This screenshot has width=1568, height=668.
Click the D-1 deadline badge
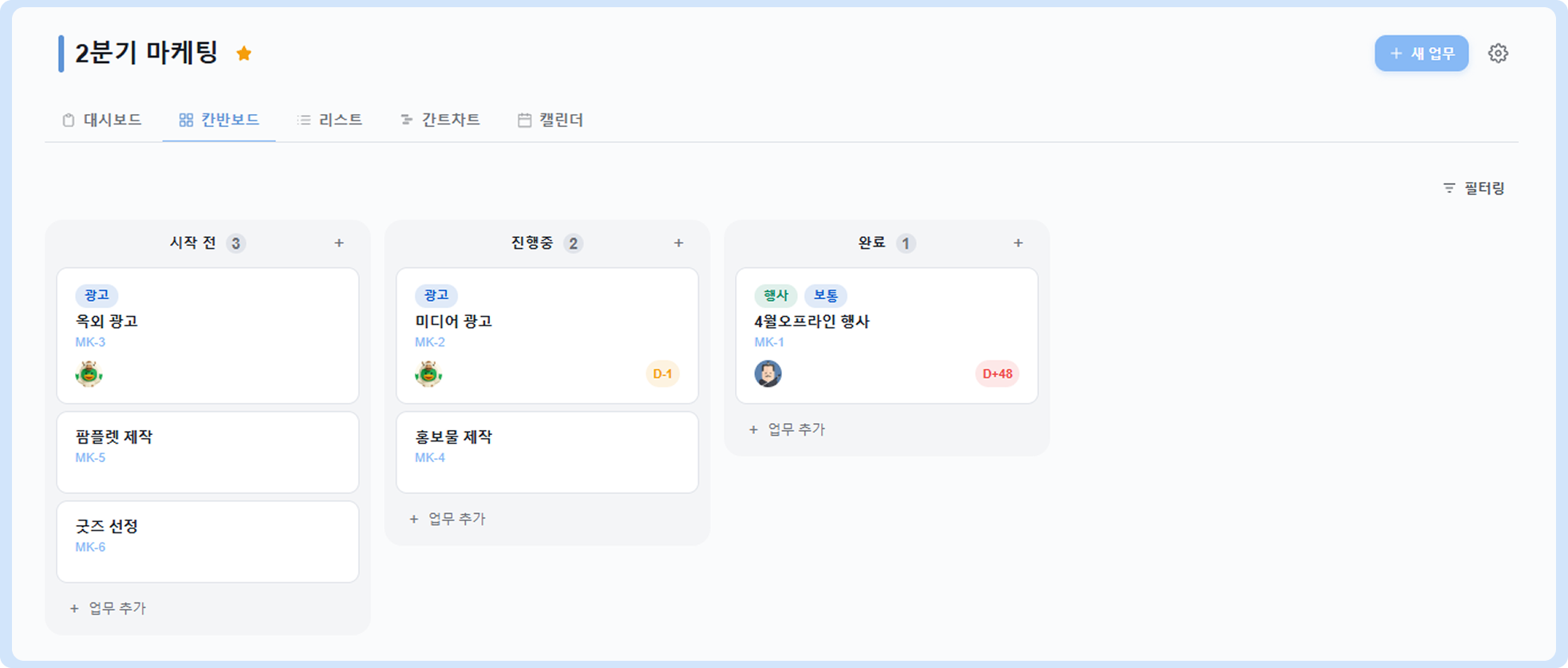[662, 374]
